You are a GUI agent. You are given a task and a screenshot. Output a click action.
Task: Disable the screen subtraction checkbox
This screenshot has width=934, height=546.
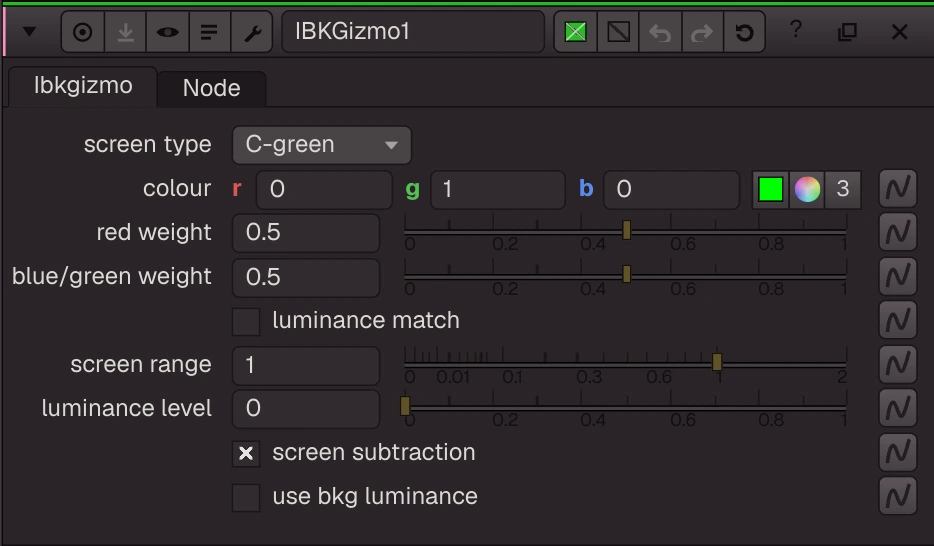[246, 454]
